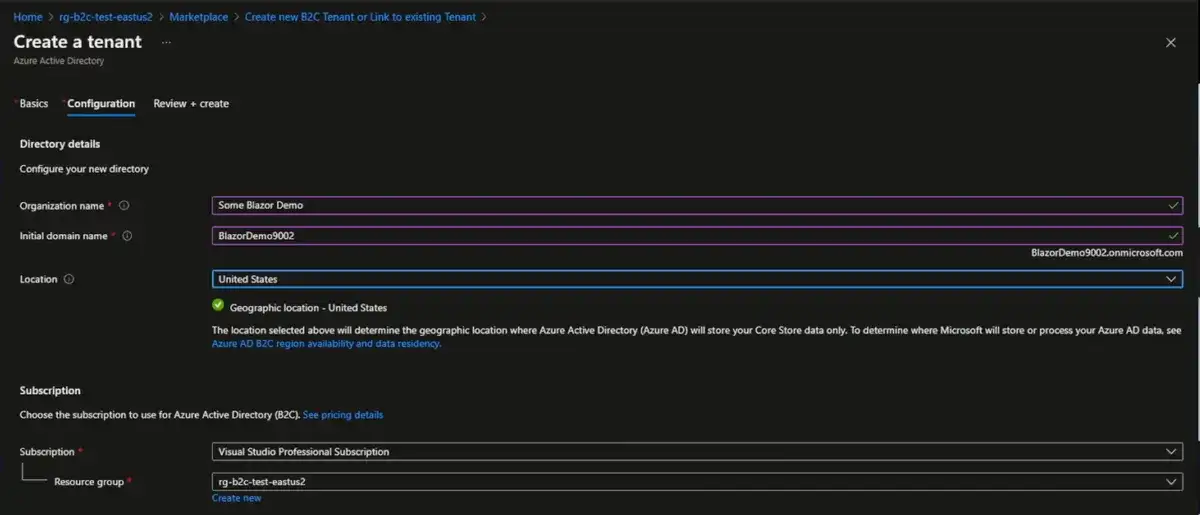The height and width of the screenshot is (515, 1200).
Task: Click the green Geographic location checkmark icon
Action: [x=218, y=307]
